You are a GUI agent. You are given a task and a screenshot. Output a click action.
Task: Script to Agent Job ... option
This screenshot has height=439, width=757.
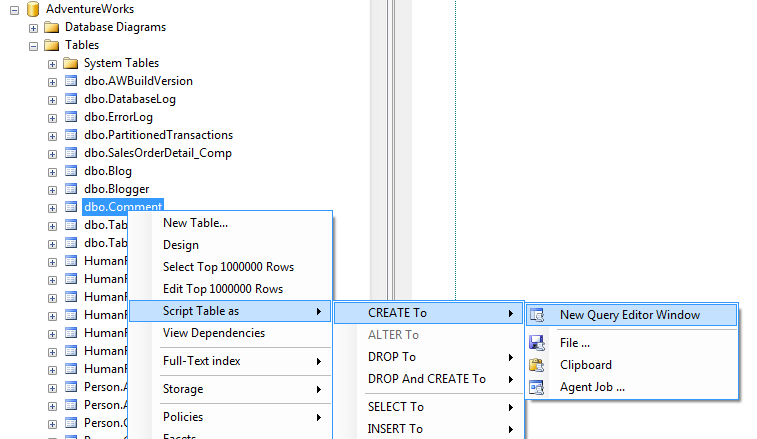[631, 387]
